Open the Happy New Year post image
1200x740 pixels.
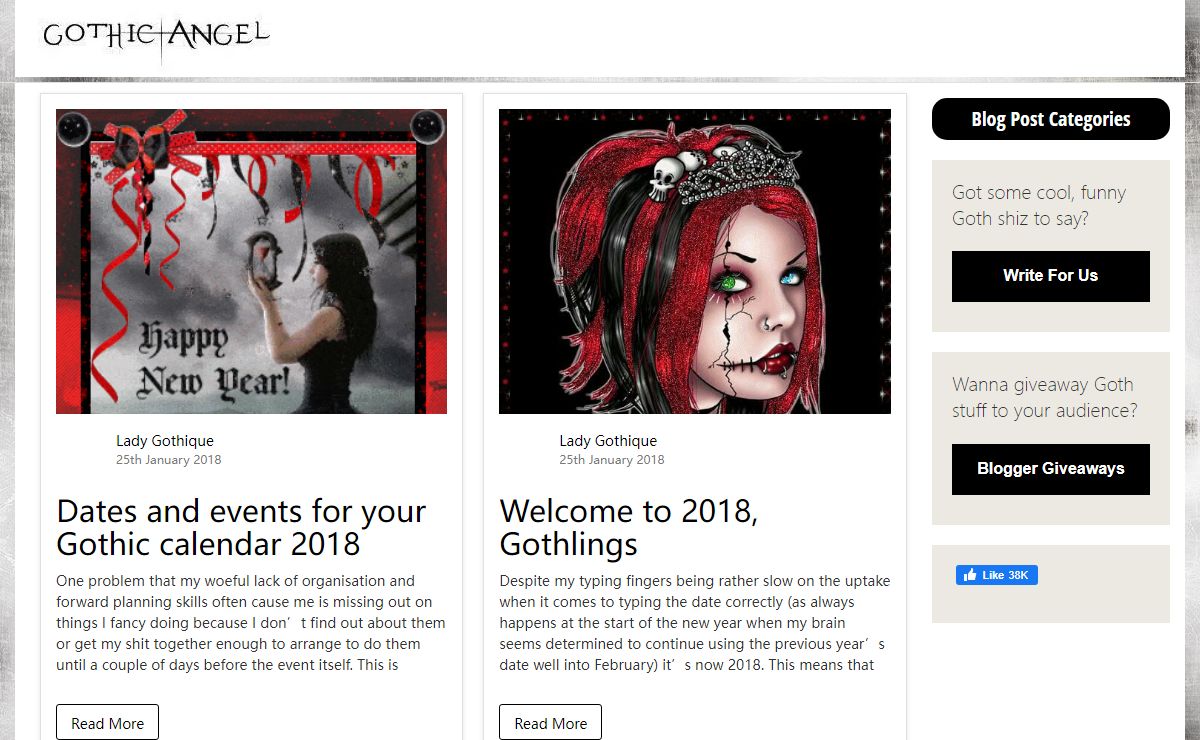click(251, 261)
